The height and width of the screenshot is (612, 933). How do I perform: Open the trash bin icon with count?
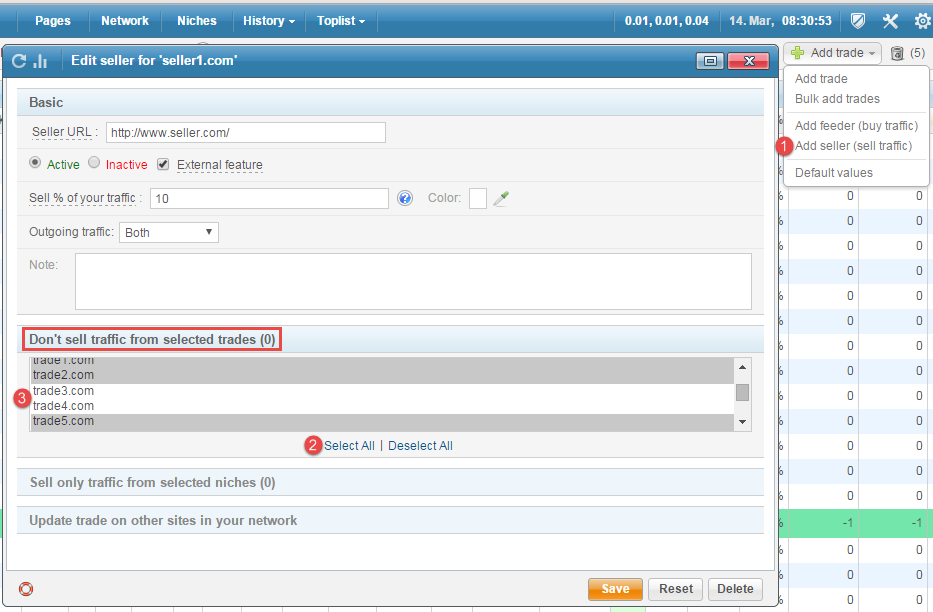click(897, 53)
